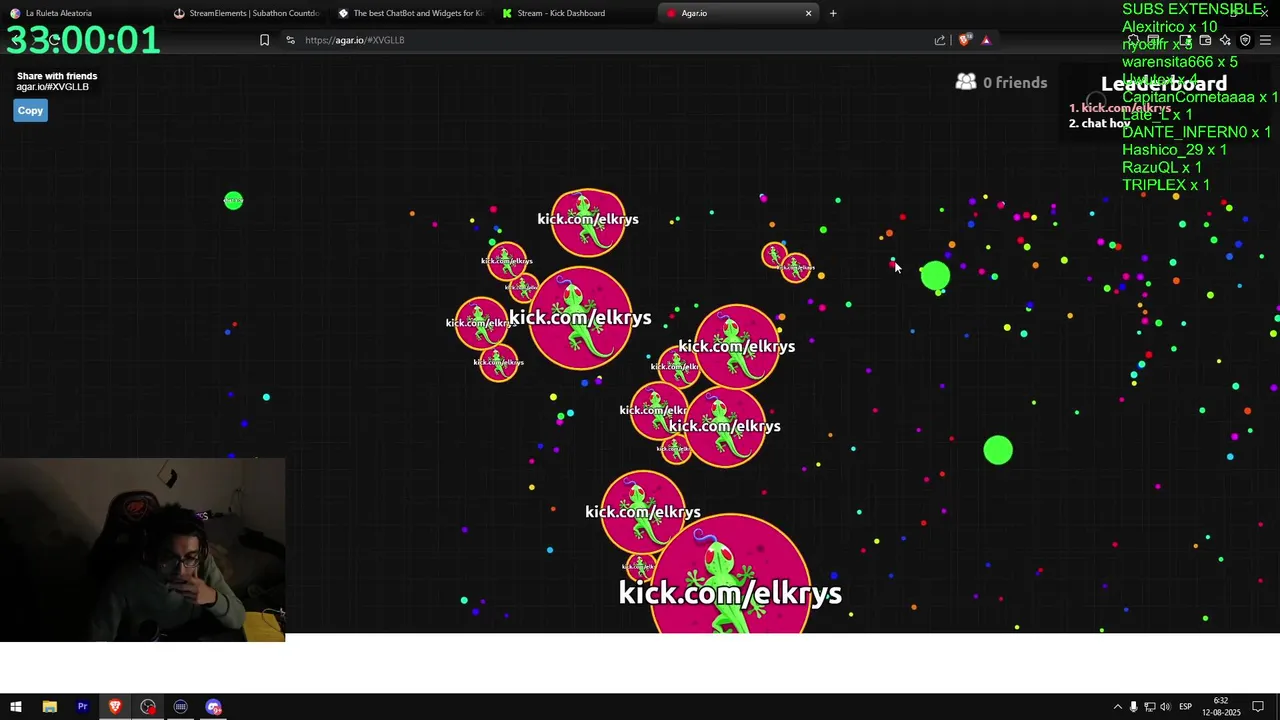The image size is (1280, 720).
Task: Open the StreamElements Subathon Countdown tab
Action: tap(245, 13)
